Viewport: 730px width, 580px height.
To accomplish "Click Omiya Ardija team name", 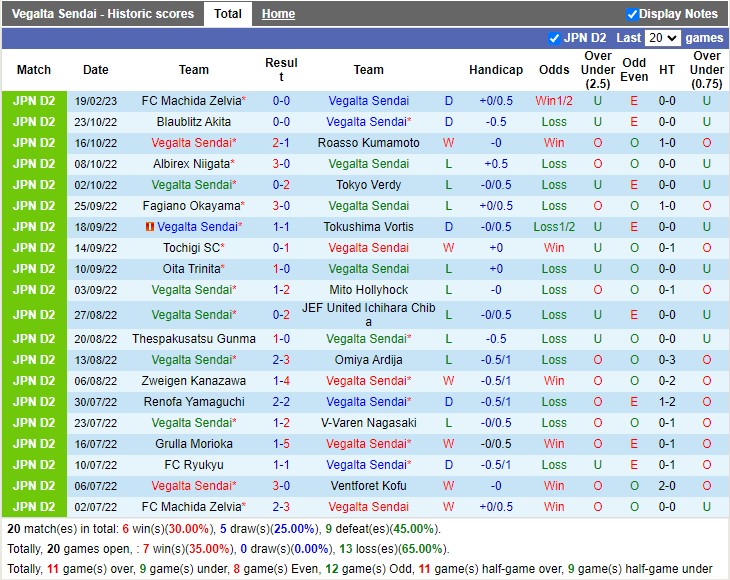I will 368,360.
